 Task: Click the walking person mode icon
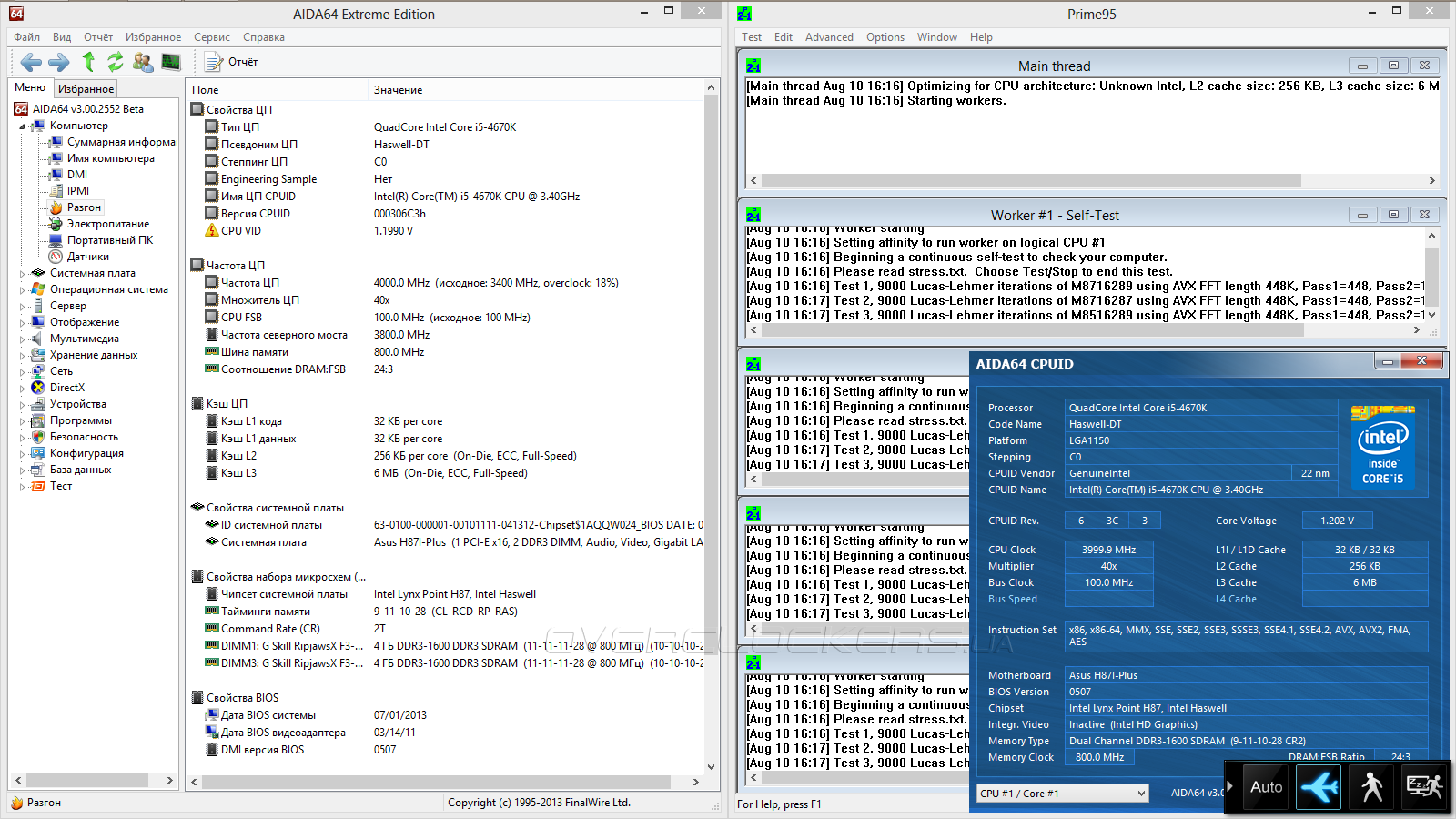point(1371,786)
